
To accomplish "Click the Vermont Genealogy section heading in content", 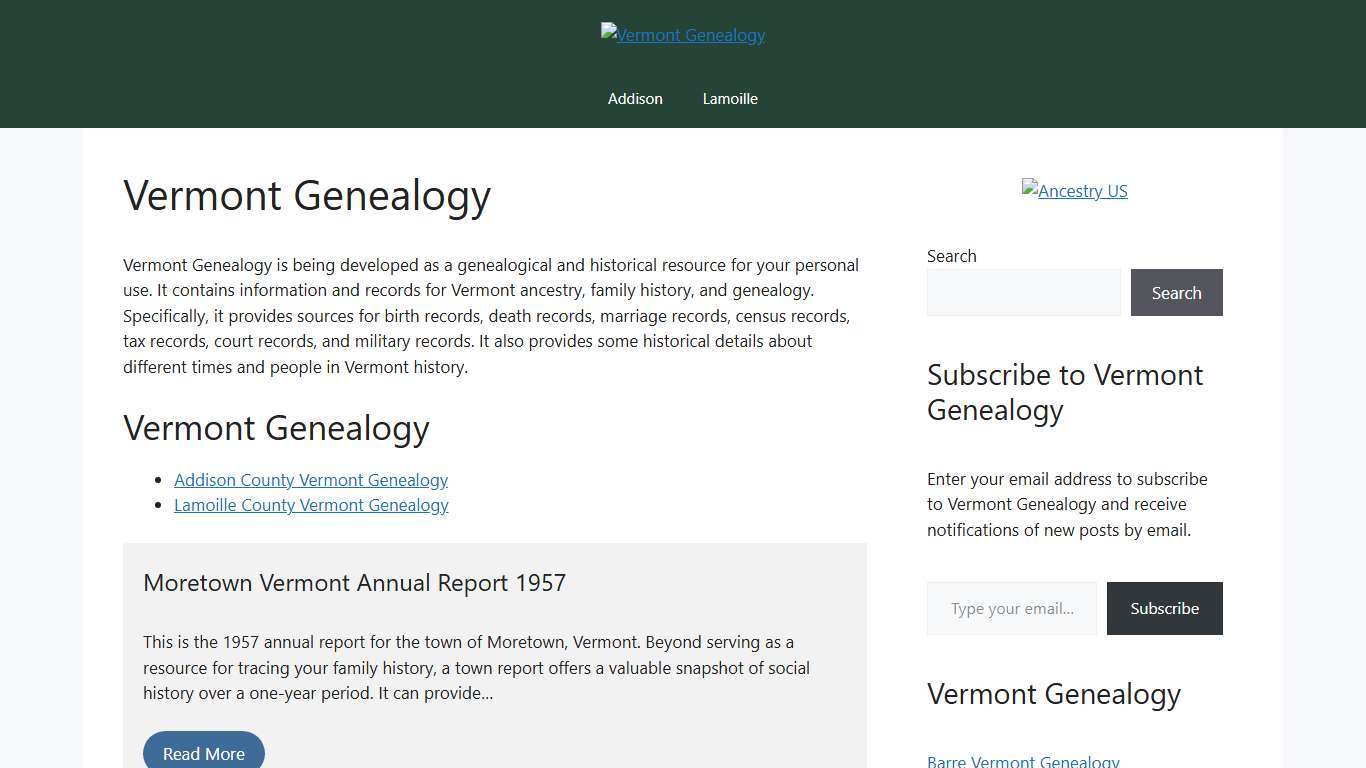I will [x=276, y=428].
